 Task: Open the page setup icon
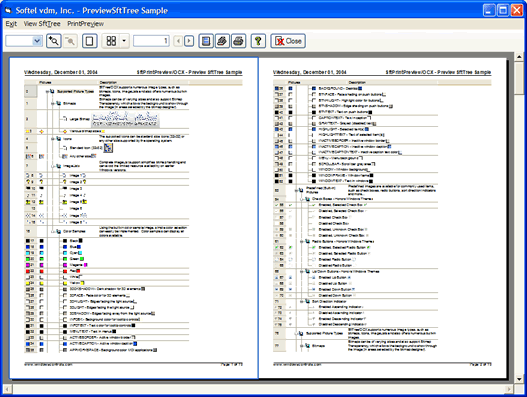(x=206, y=41)
